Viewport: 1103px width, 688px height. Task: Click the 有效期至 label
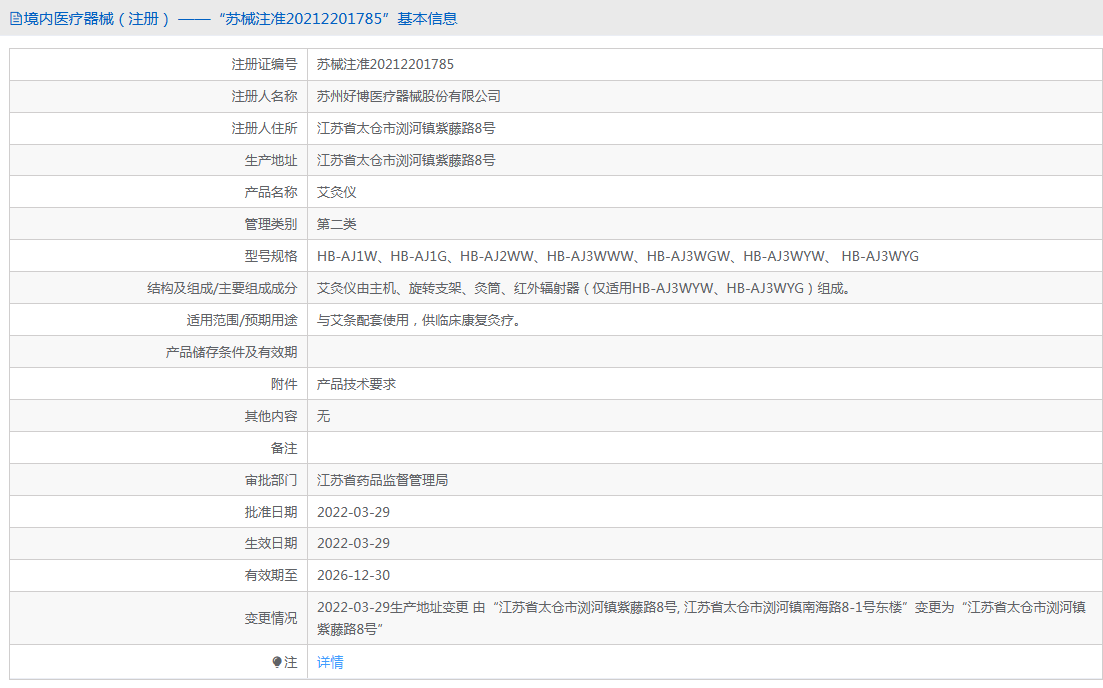pyautogui.click(x=271, y=575)
